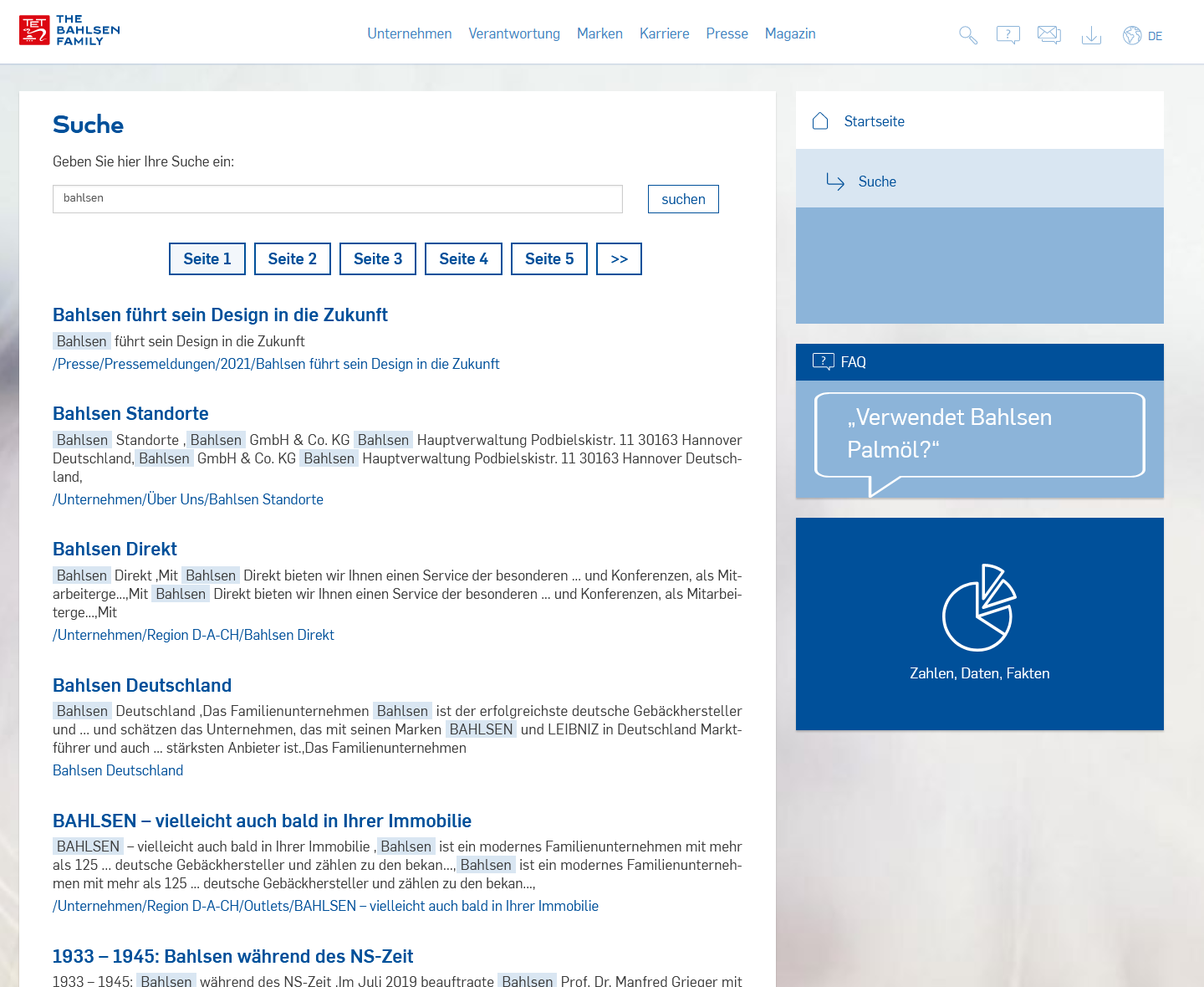1204x987 pixels.
Task: Open the 'Bahlsen Standorte' result title
Action: (x=130, y=413)
